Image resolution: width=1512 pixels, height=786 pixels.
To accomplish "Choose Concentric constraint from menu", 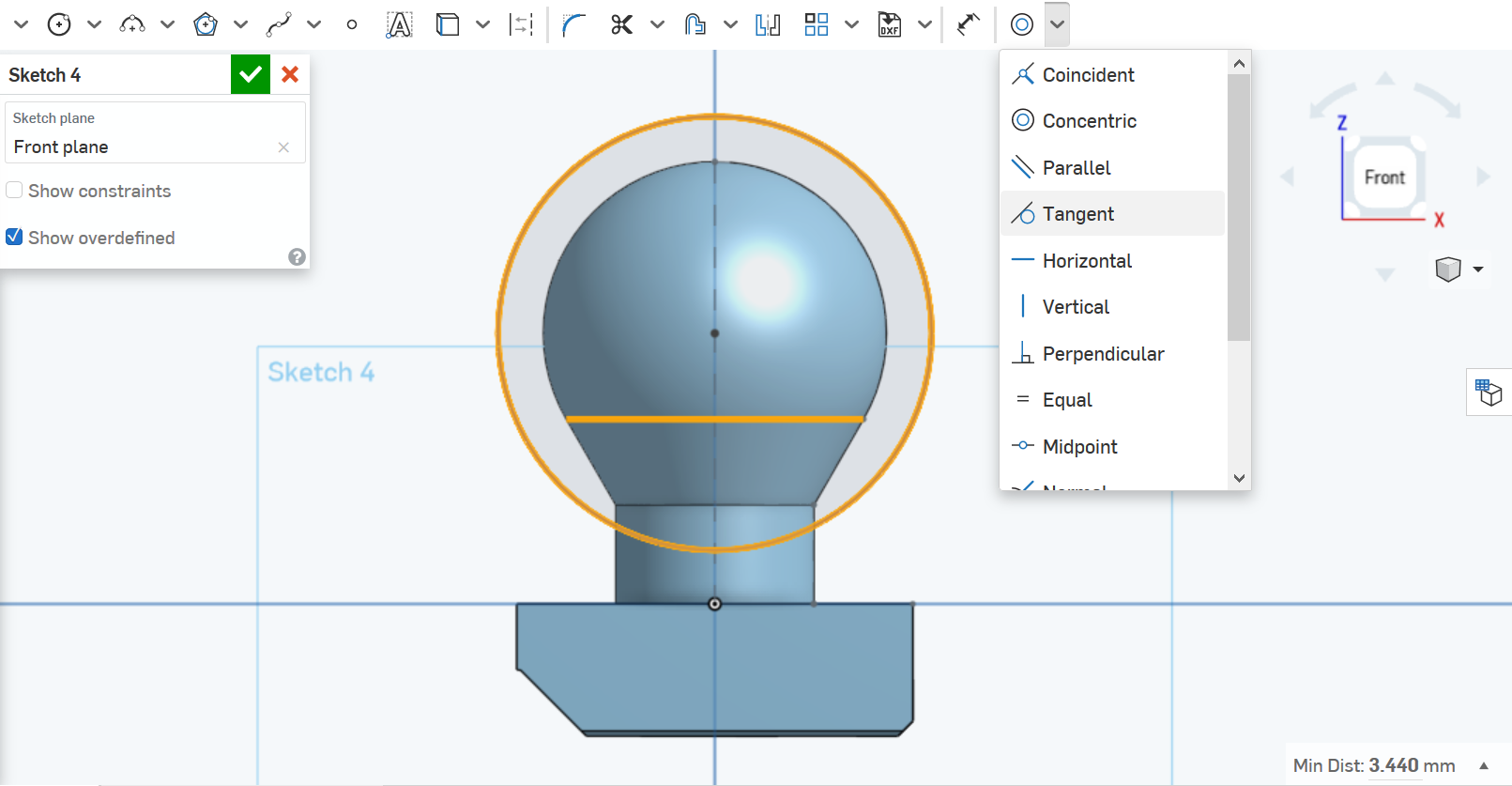I will point(1113,120).
